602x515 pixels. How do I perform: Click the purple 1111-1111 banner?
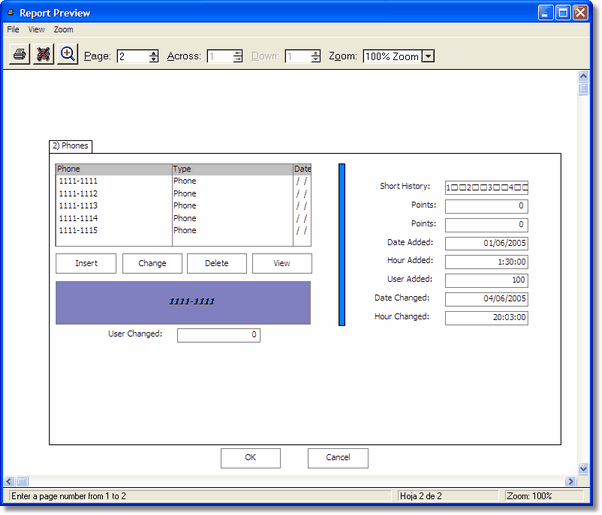click(x=183, y=303)
